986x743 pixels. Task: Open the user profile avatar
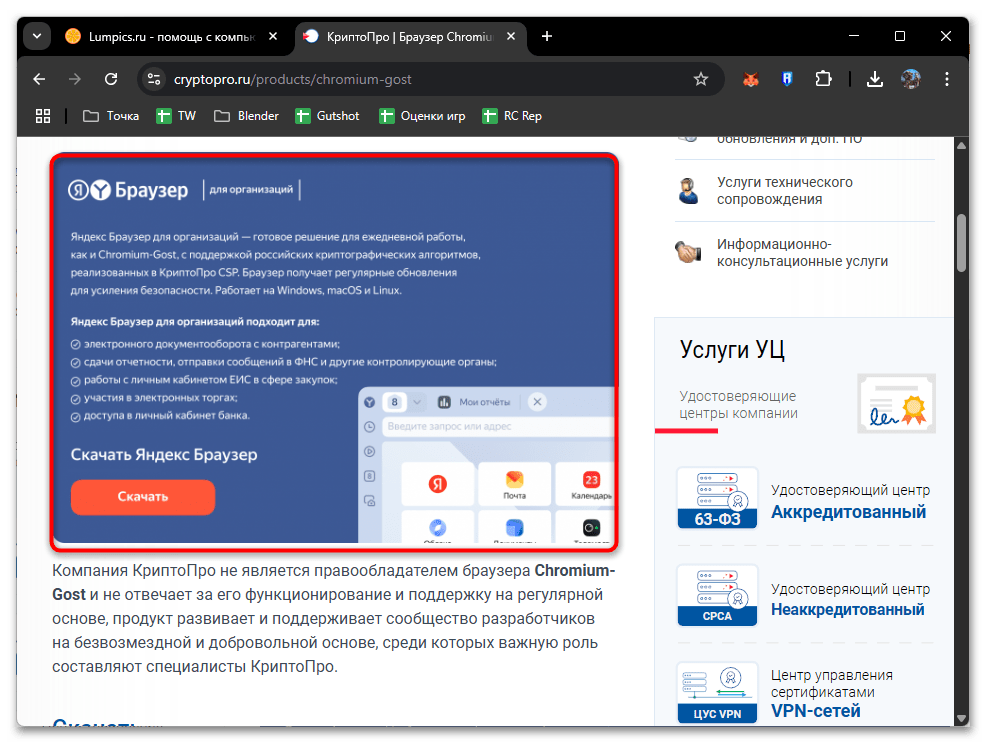[911, 79]
